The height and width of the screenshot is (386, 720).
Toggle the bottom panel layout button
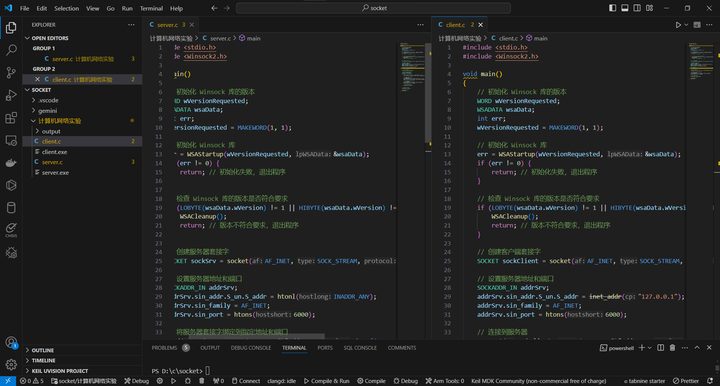pos(624,8)
